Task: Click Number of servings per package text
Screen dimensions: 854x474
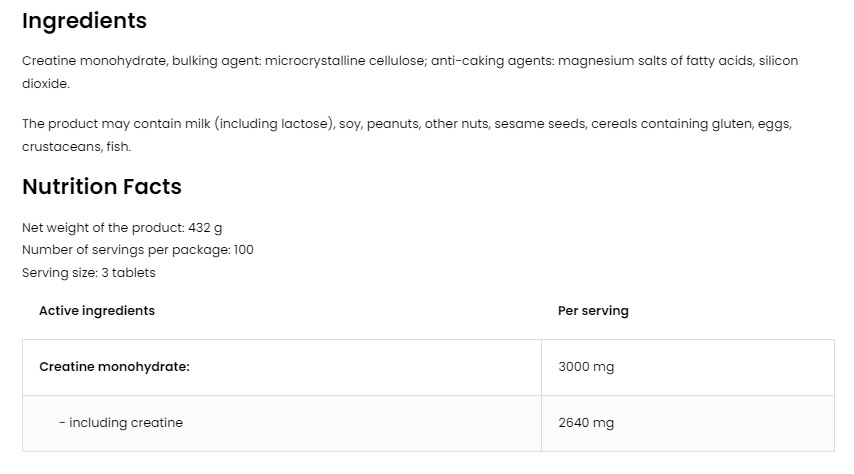Action: [138, 250]
